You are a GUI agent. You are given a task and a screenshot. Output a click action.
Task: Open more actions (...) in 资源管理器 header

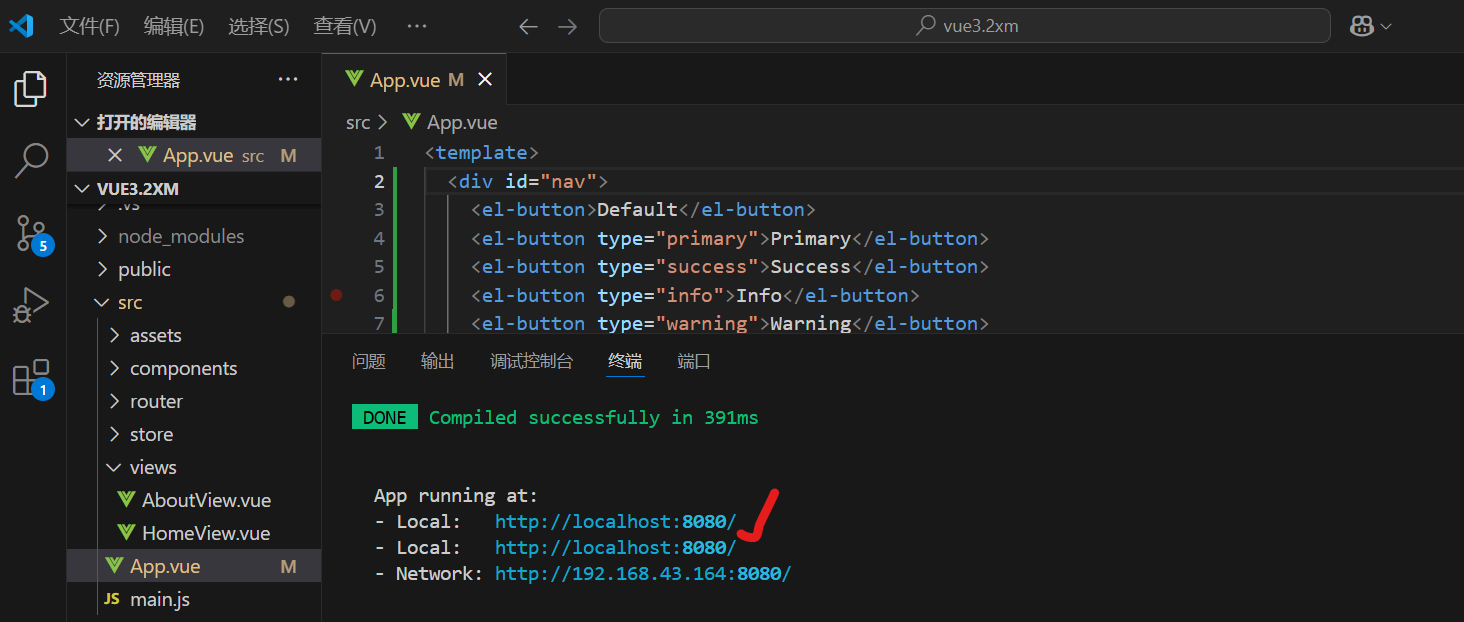click(x=288, y=79)
